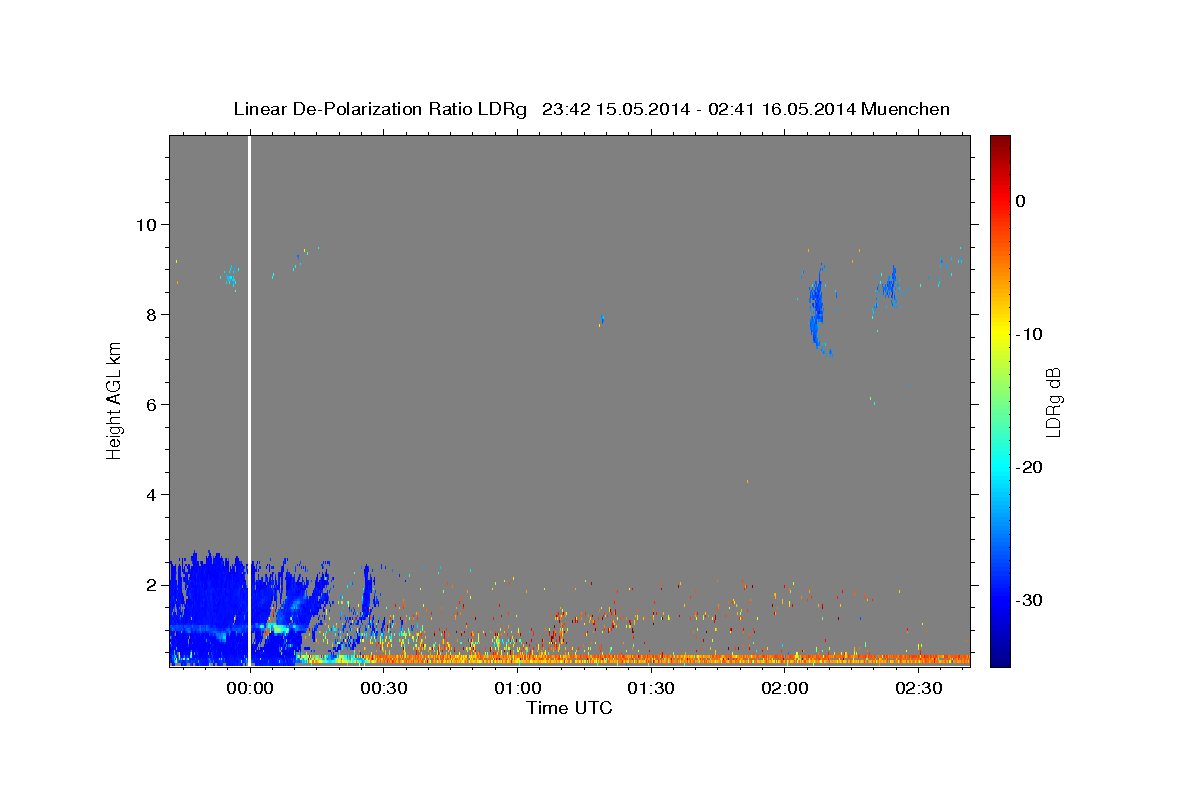
Task: Select the '00:30' time tick label
Action: pyautogui.click(x=383, y=689)
